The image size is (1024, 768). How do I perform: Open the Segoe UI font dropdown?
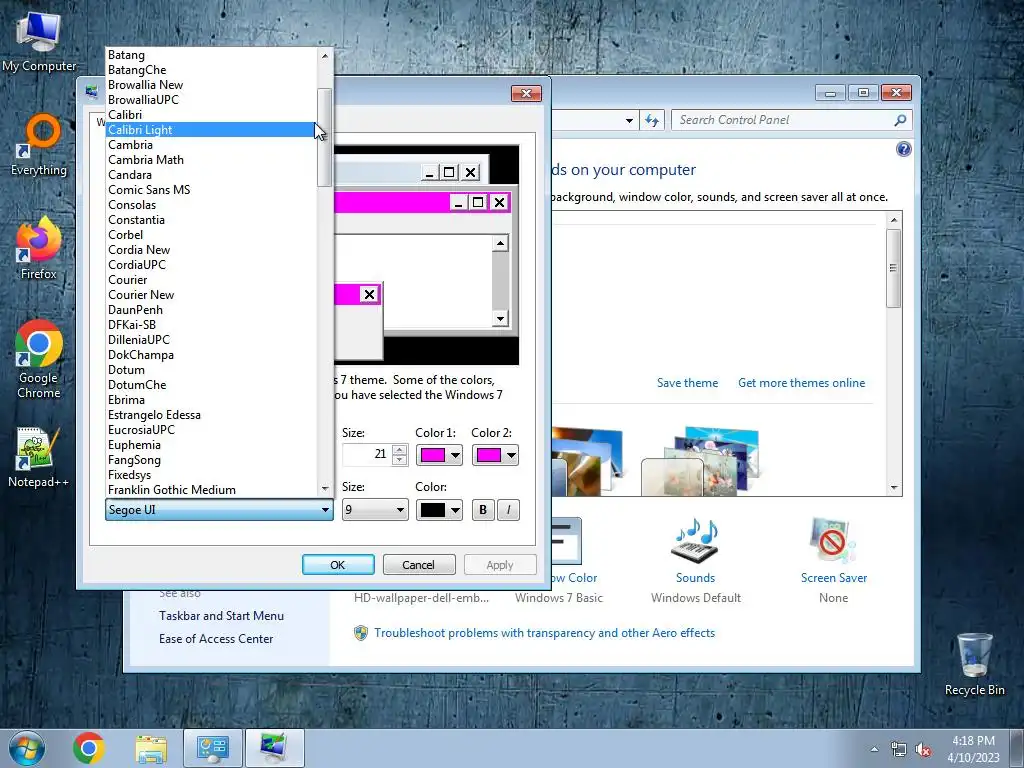tap(219, 510)
